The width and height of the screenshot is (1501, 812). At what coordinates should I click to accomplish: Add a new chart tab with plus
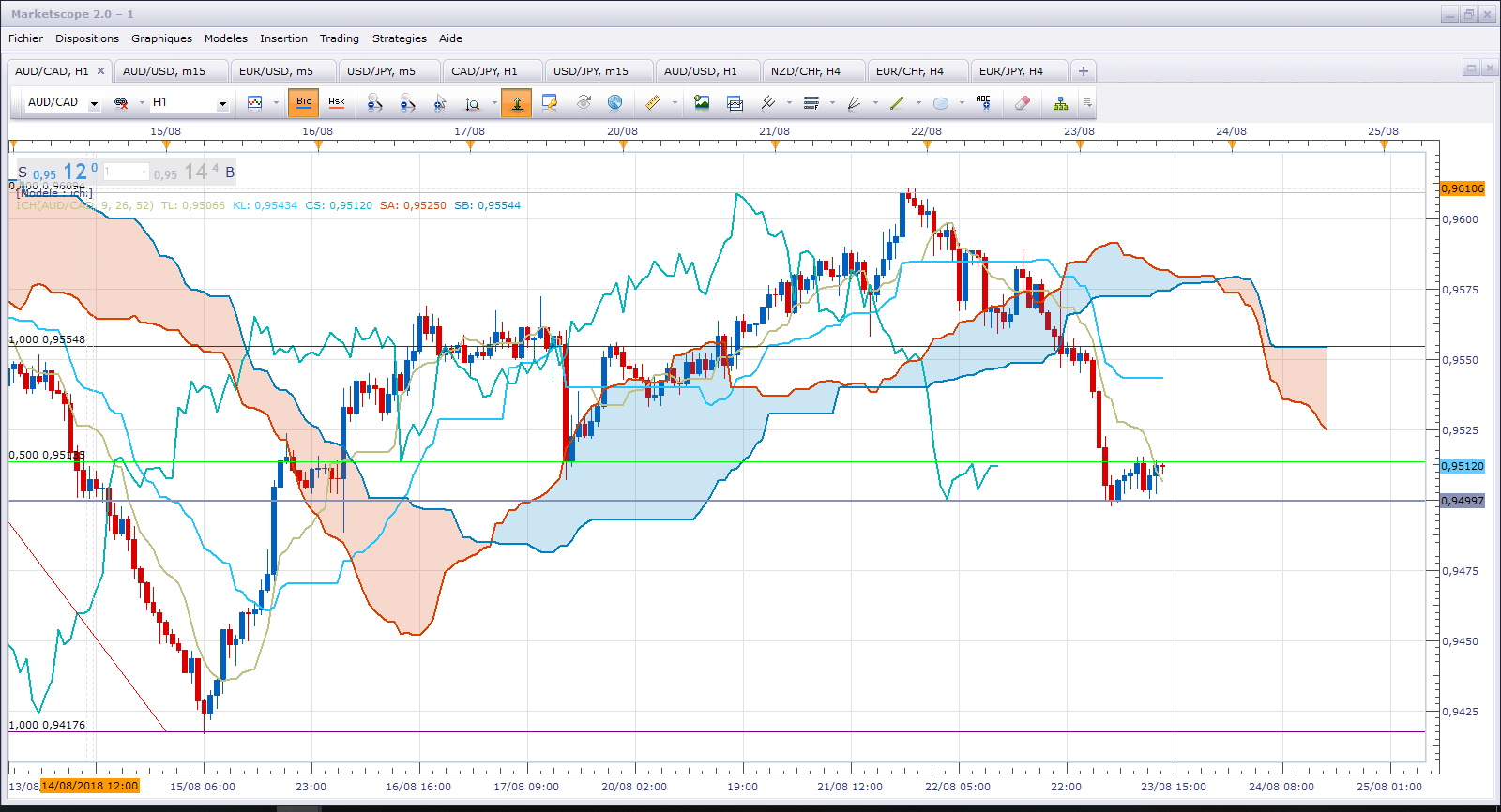coord(1084,71)
